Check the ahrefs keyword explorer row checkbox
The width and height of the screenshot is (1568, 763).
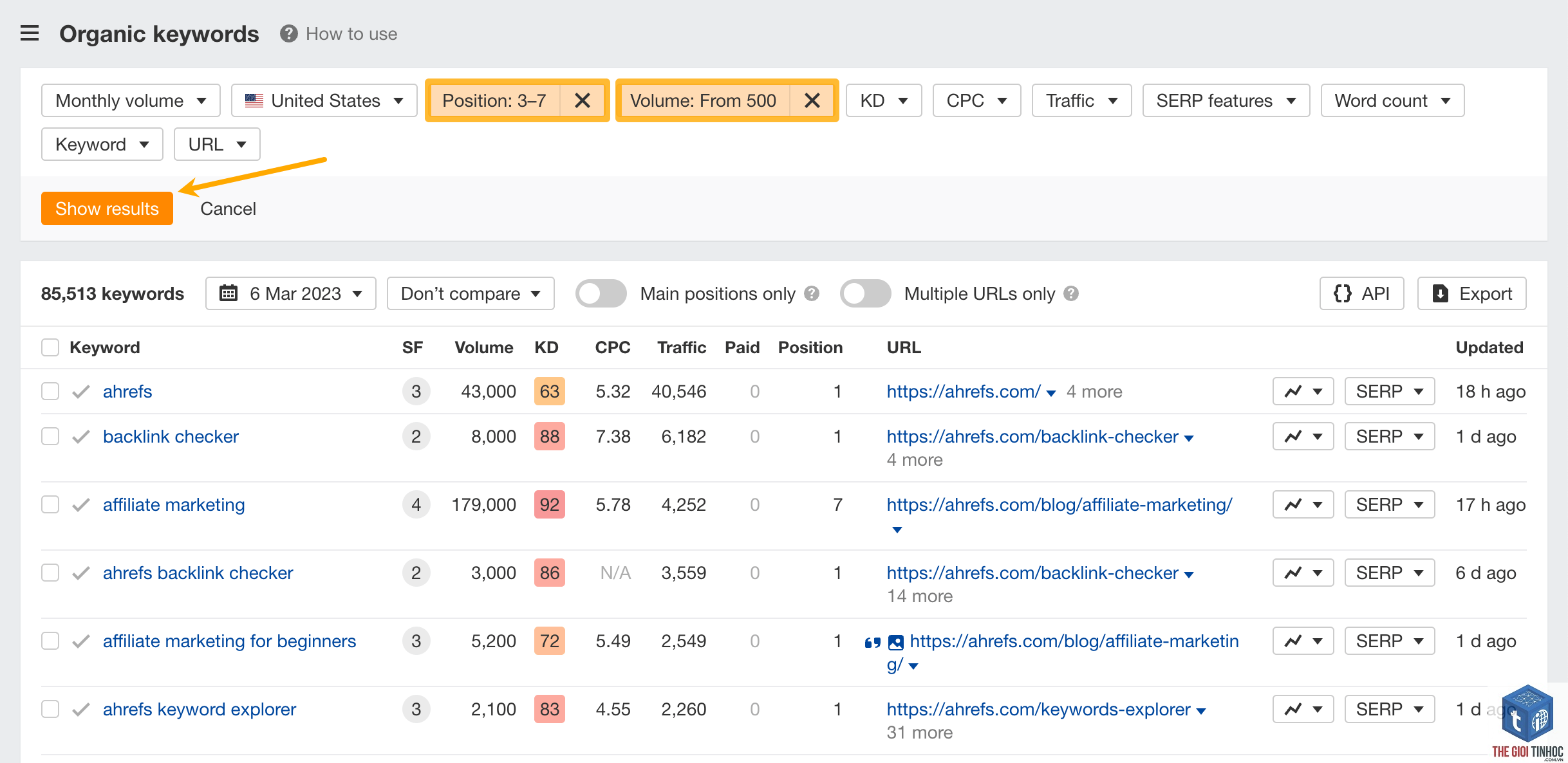click(x=50, y=709)
